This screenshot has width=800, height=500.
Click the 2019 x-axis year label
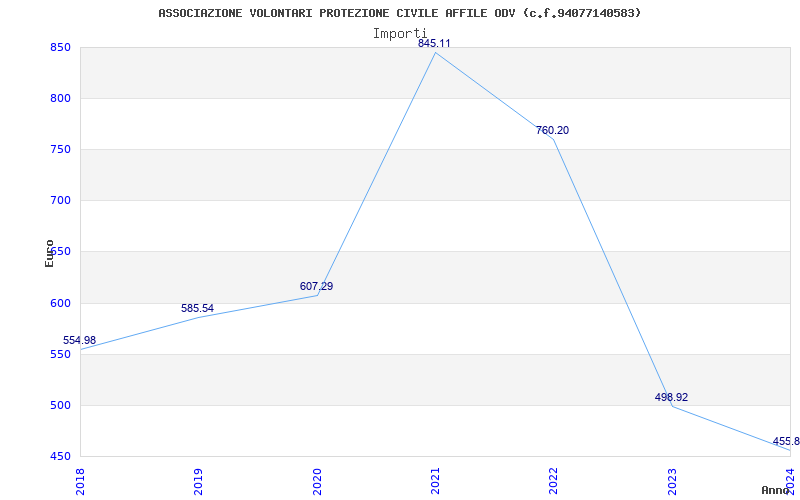[199, 482]
